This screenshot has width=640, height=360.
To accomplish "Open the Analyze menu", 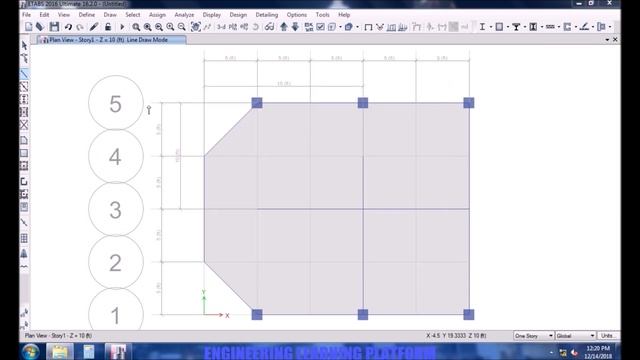I will coord(184,15).
